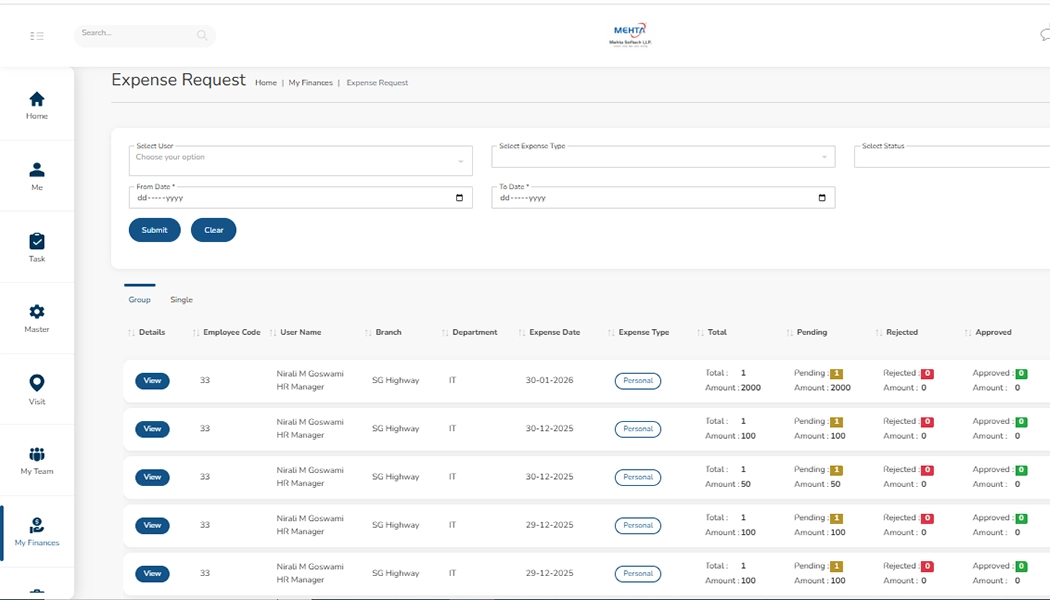Viewport: 1050px width, 600px height.
Task: Toggle the sidebar menu list icon
Action: pyautogui.click(x=37, y=36)
